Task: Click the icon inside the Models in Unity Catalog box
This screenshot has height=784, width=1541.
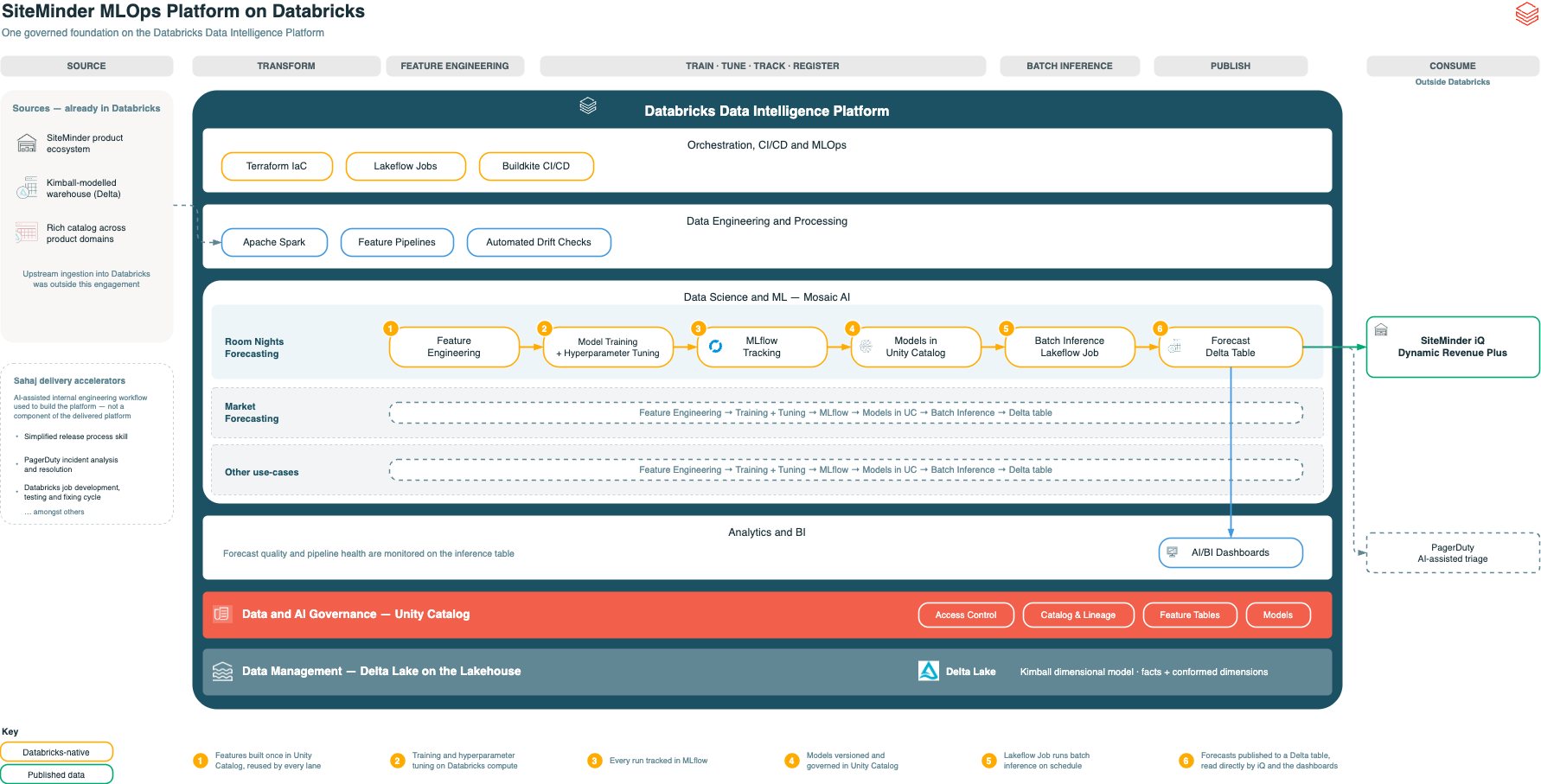Action: coord(866,347)
